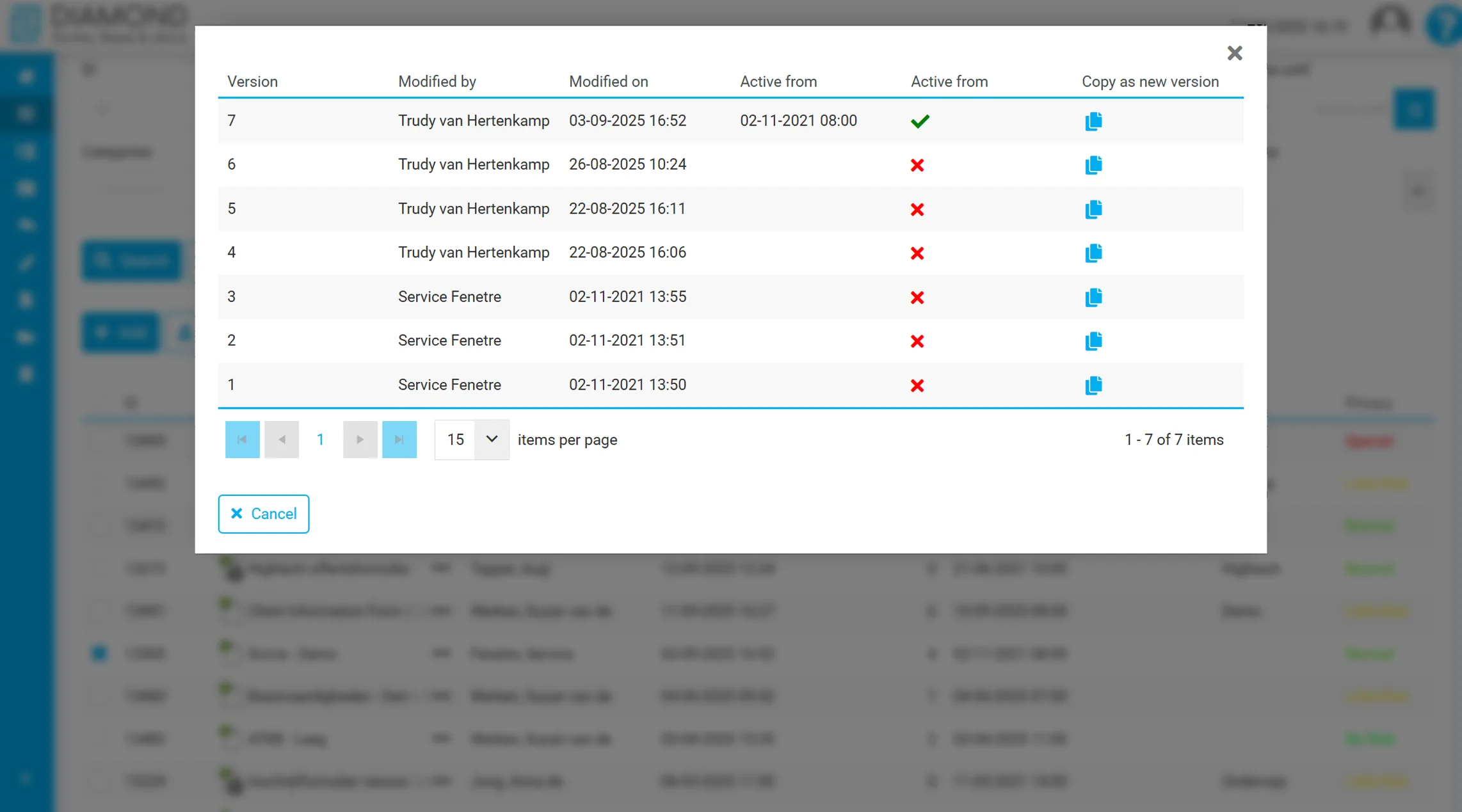Select the blue radio button in the results row
Viewport: 1462px width, 812px height.
tap(99, 653)
